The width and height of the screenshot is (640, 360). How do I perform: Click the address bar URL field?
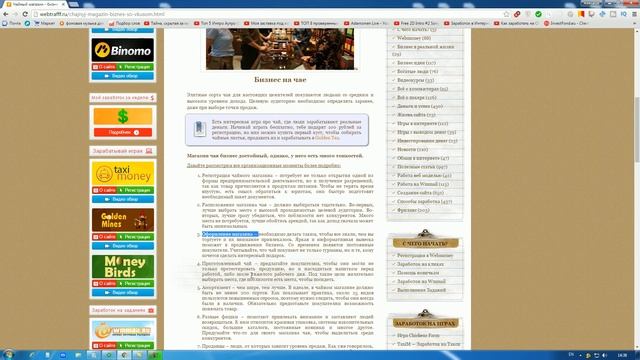coord(267,14)
